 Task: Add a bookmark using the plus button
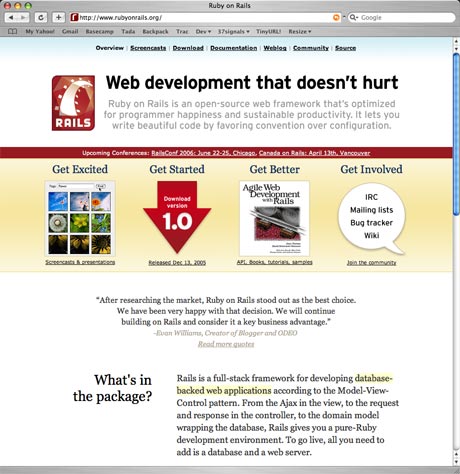point(59,17)
